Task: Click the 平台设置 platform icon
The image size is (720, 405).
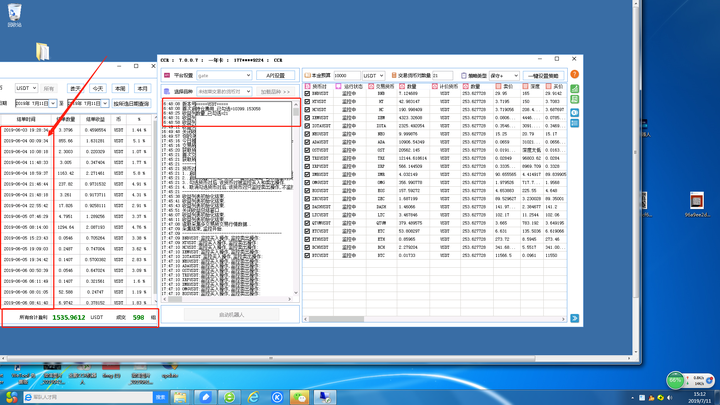Action: 167,75
